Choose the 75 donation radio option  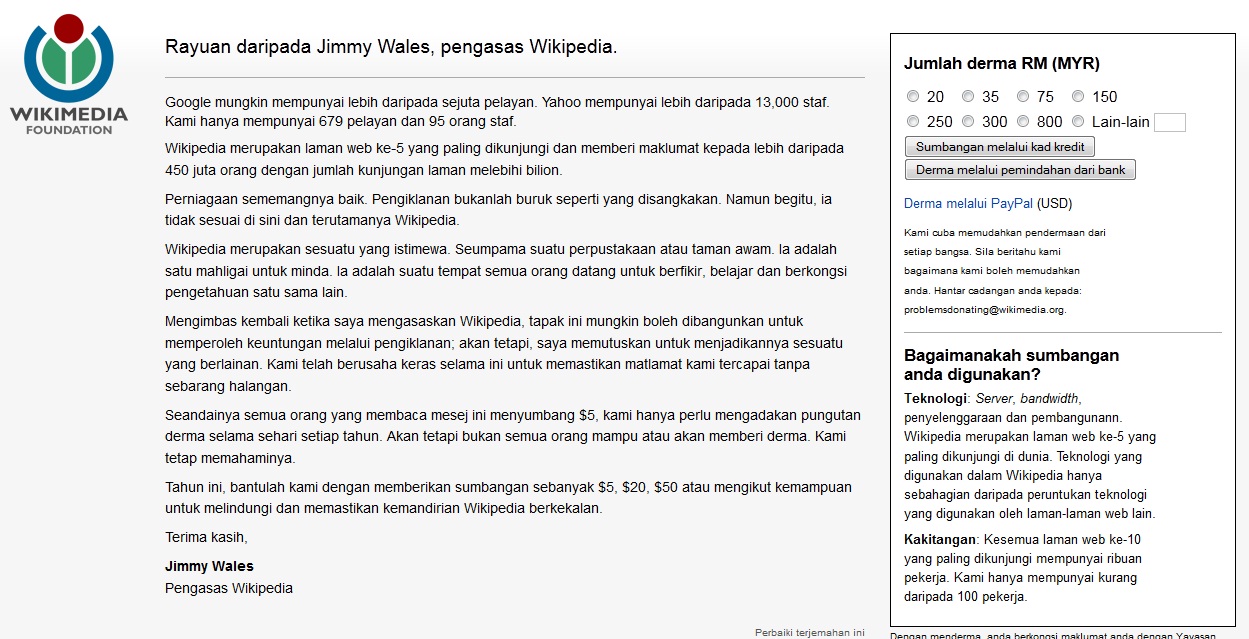(x=1023, y=97)
